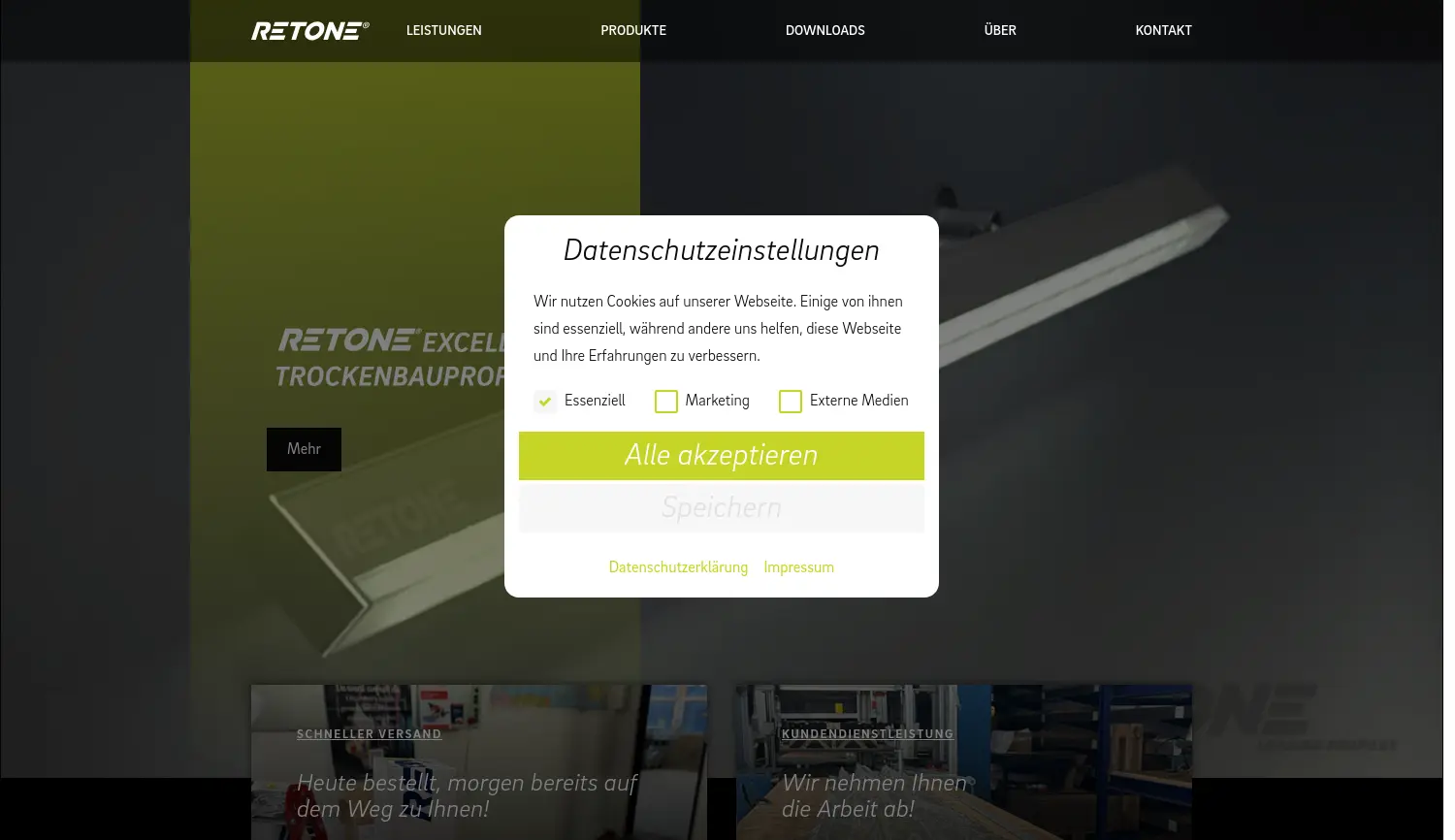Click the KUNDENDIENSTLEISTUNG heading link

867,733
